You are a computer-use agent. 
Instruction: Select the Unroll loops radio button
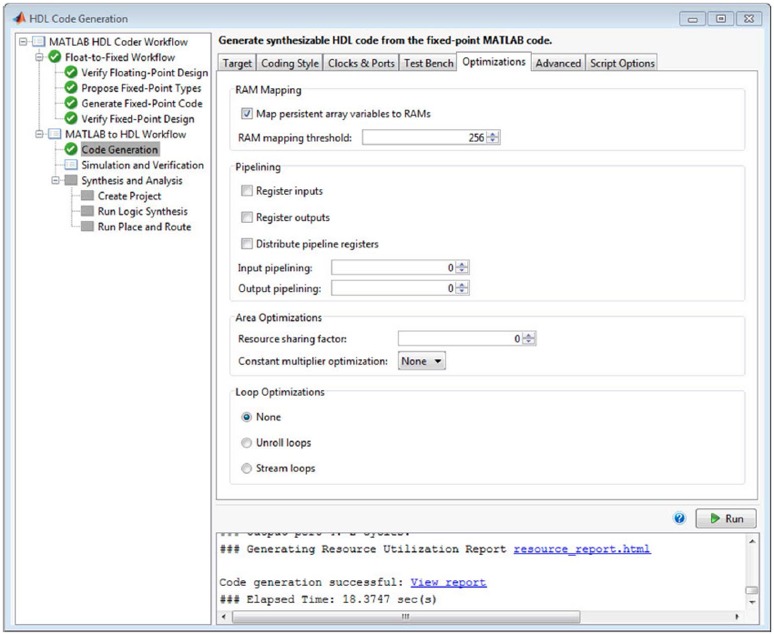(246, 442)
